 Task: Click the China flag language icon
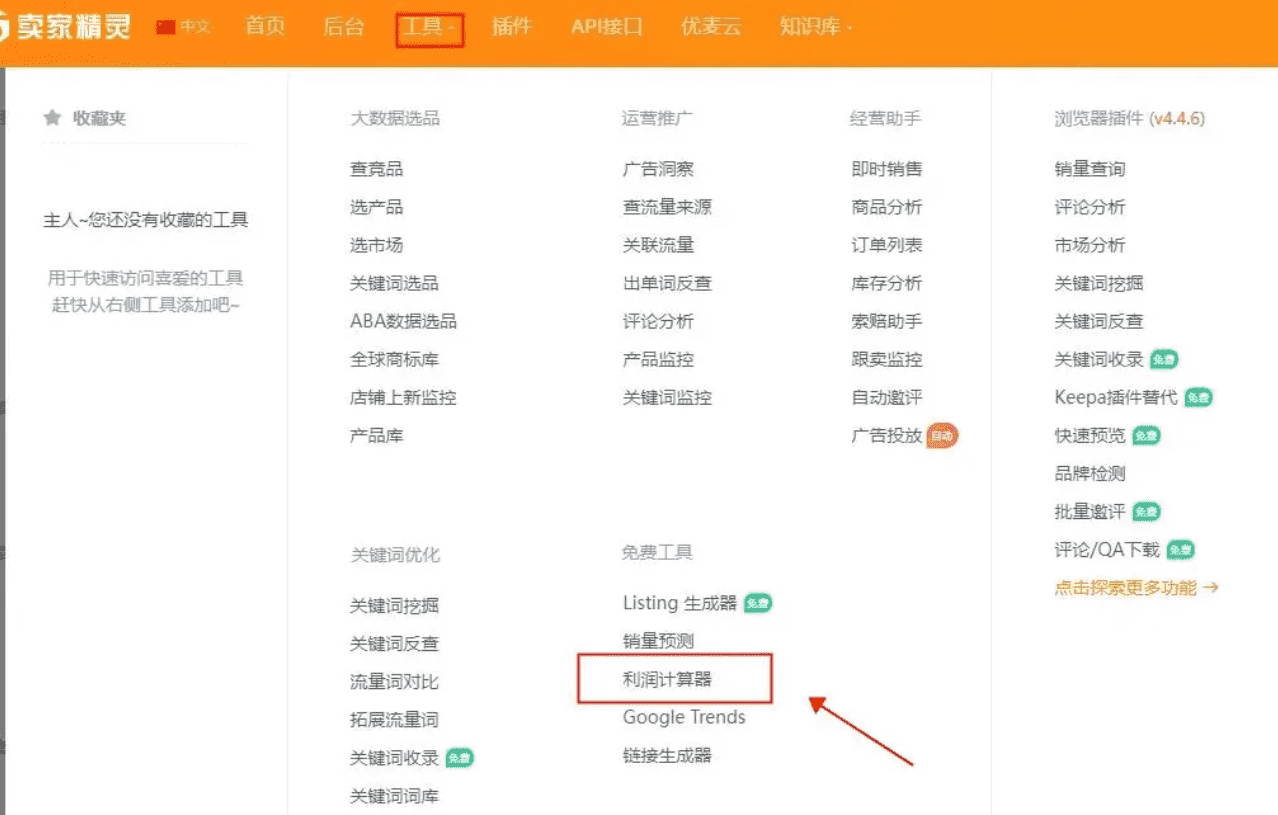166,27
